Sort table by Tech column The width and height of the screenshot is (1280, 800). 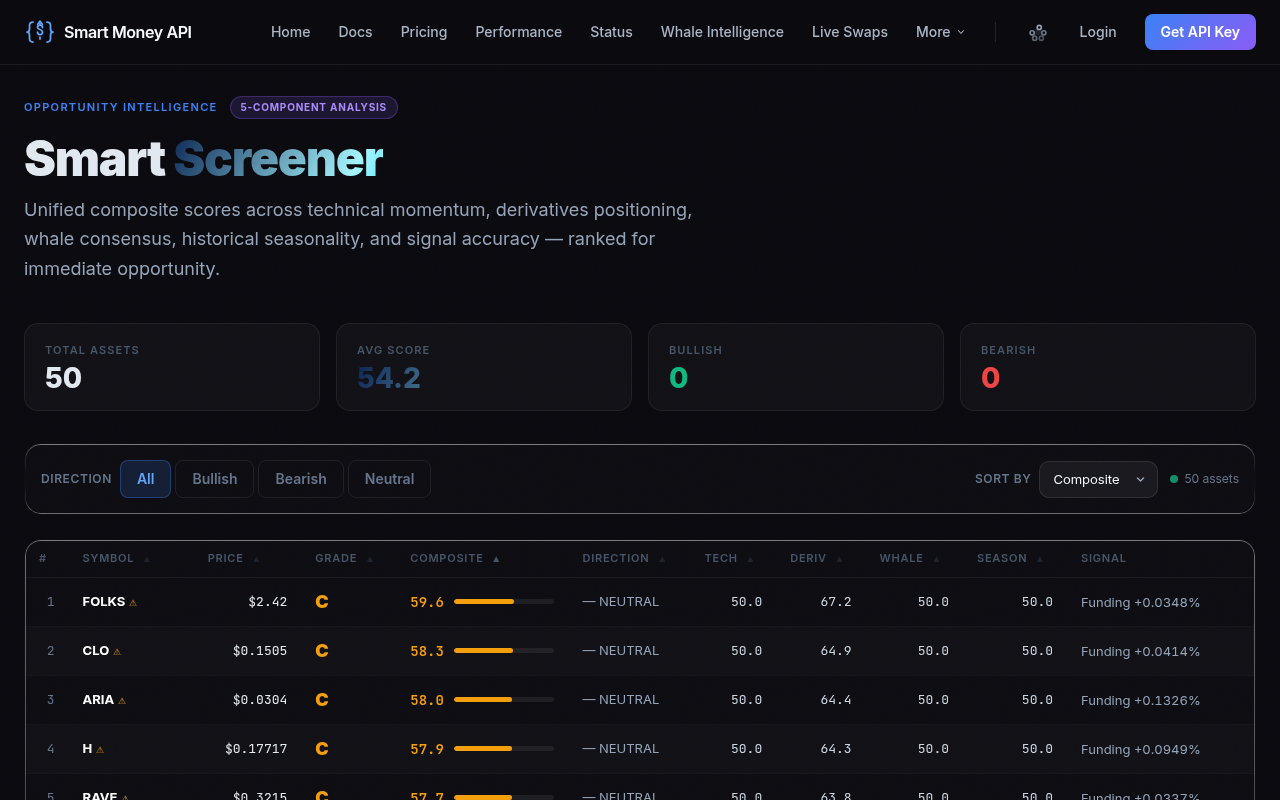click(x=729, y=558)
